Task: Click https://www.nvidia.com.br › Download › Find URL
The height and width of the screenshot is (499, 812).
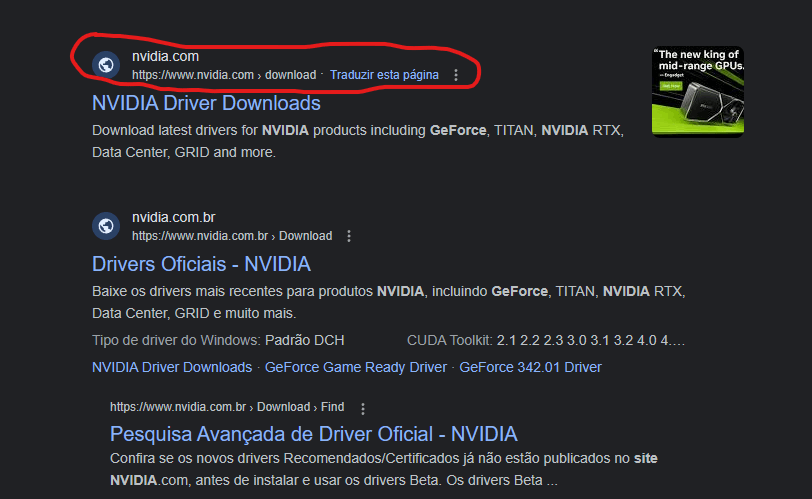Action: coord(227,407)
